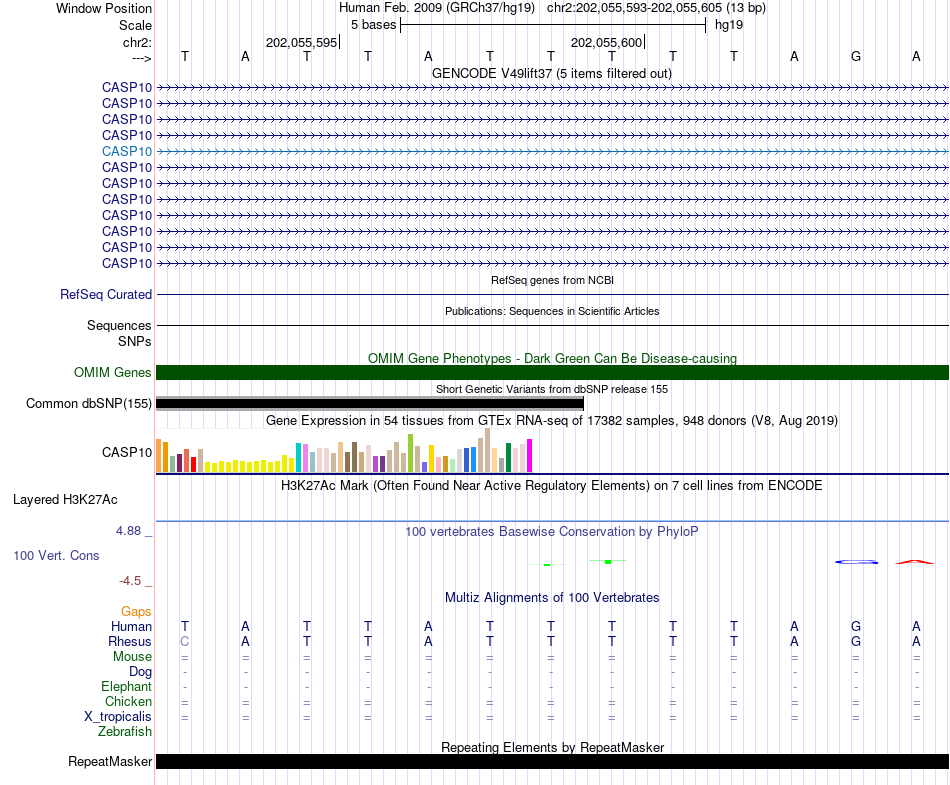Click the Common dbSNP(155) label
The image size is (950, 785).
88,403
